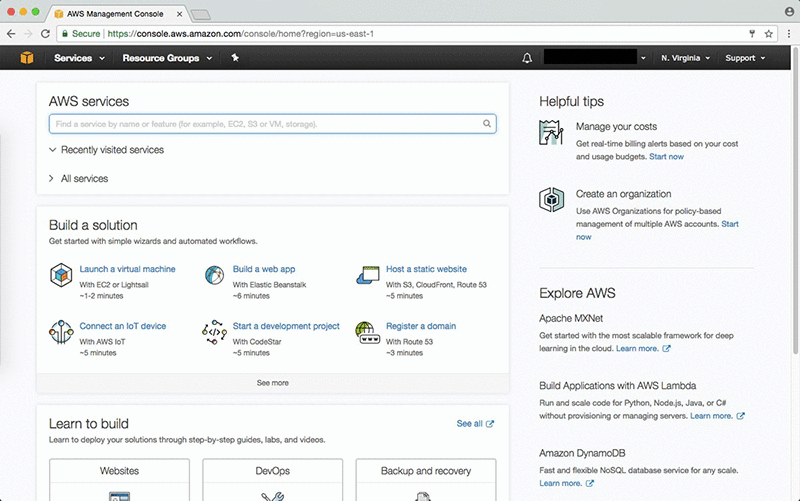The width and height of the screenshot is (800, 501).
Task: Open the Register a domain link
Action: (421, 326)
